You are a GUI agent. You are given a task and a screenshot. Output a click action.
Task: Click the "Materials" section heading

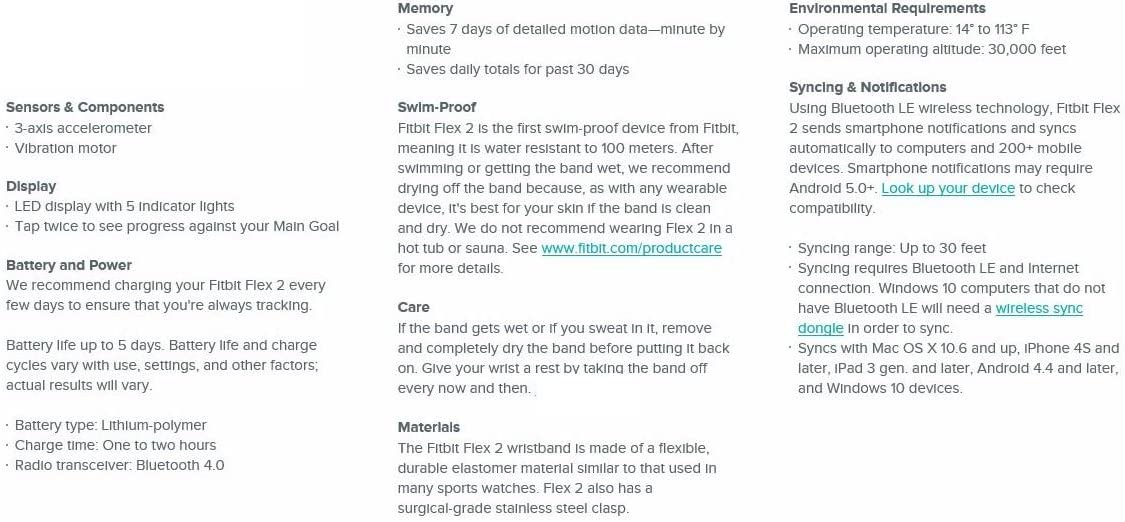[429, 427]
